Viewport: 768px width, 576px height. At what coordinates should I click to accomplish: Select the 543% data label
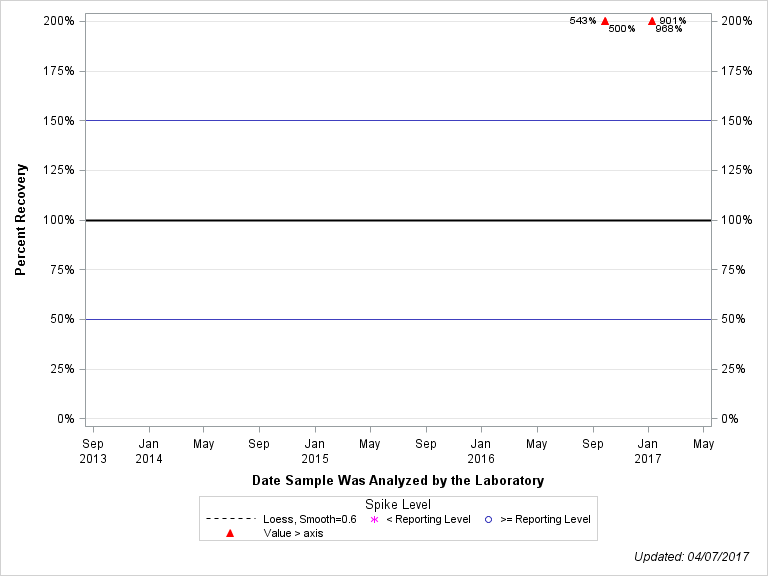click(x=583, y=21)
